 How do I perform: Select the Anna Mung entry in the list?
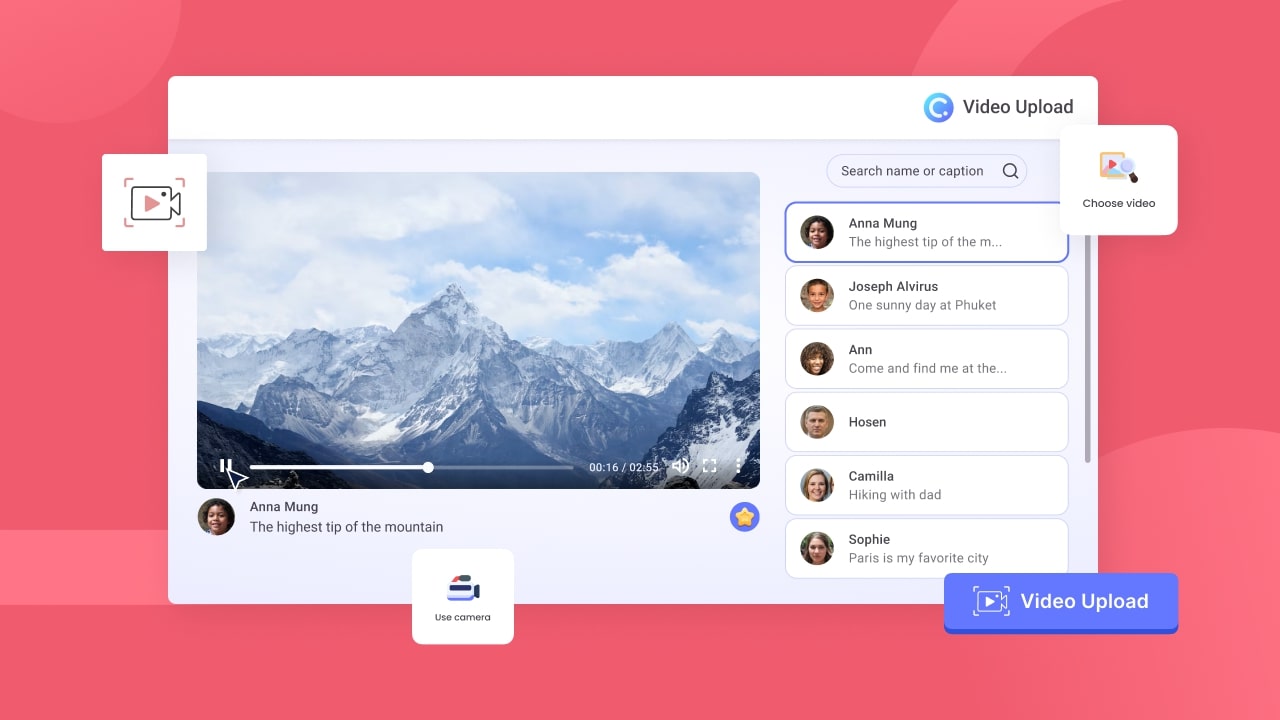tap(926, 232)
